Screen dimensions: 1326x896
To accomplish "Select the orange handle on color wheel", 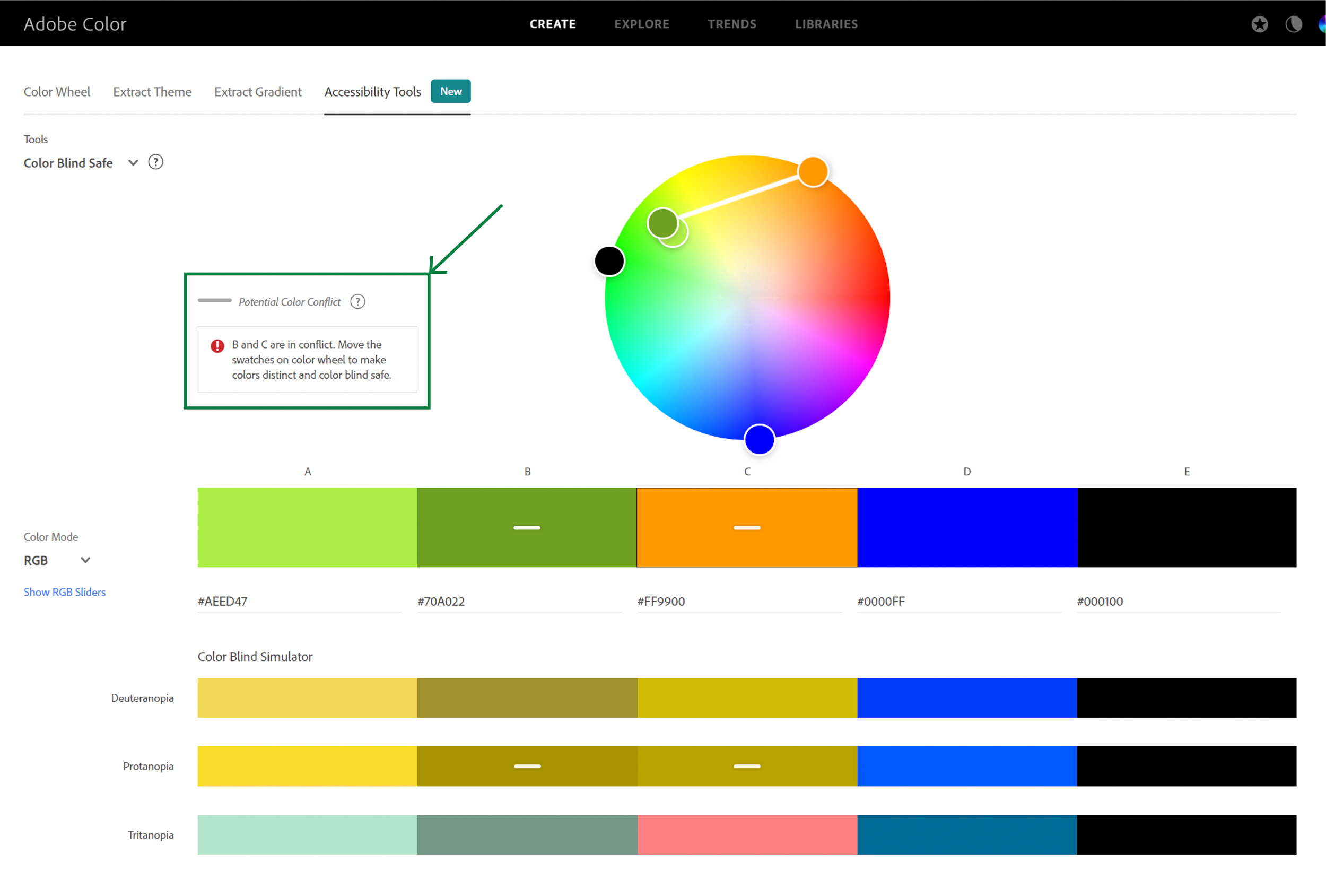I will [813, 172].
